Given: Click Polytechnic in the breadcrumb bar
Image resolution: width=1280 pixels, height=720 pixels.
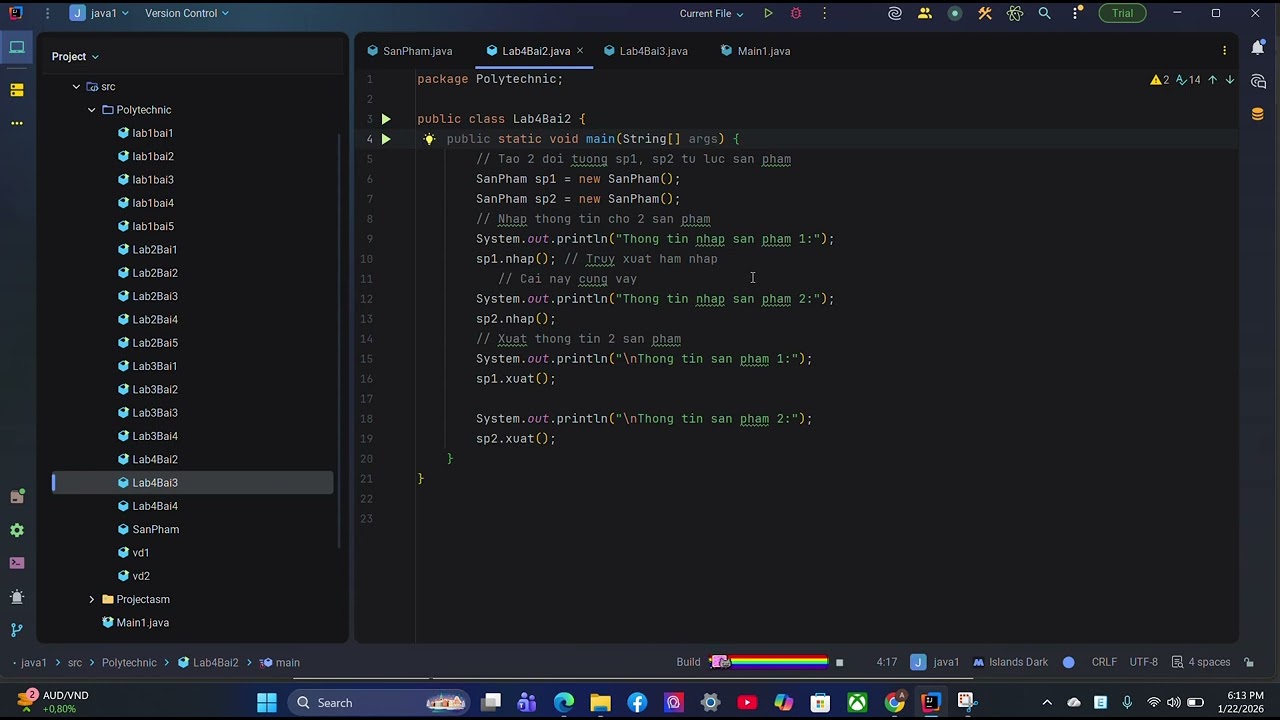Looking at the screenshot, I should (x=129, y=662).
